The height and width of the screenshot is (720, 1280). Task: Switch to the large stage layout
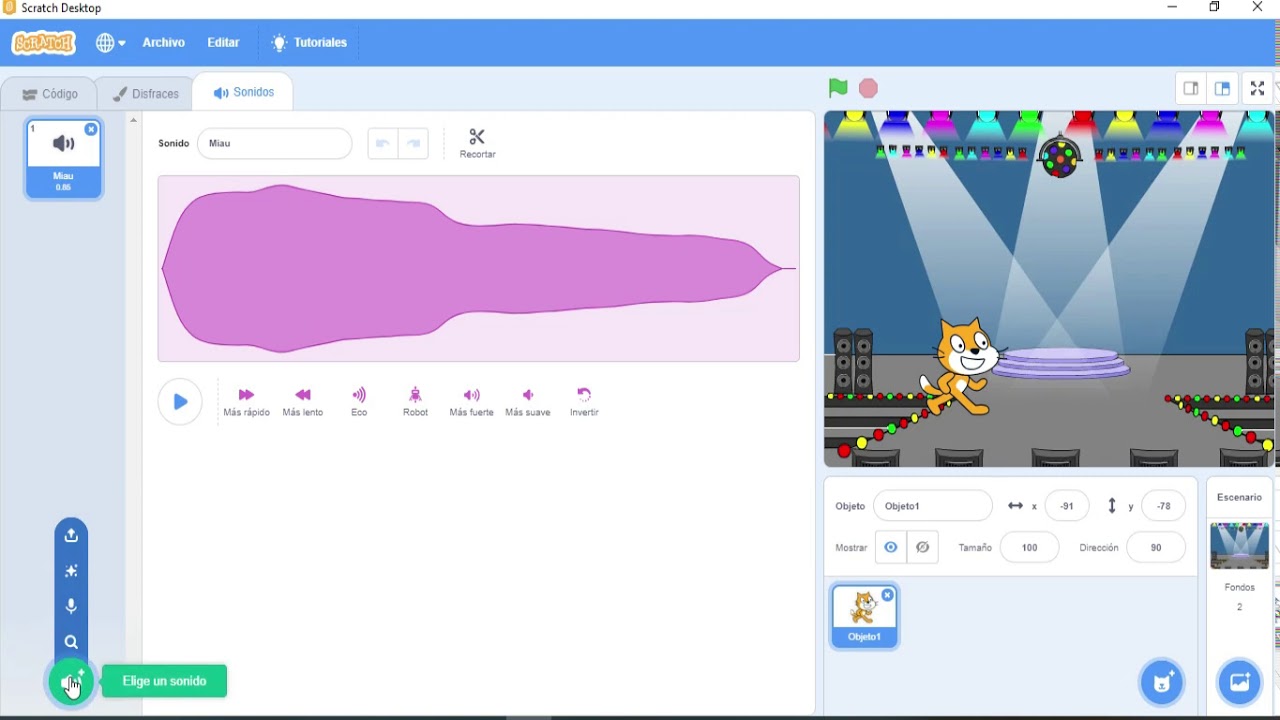1222,88
